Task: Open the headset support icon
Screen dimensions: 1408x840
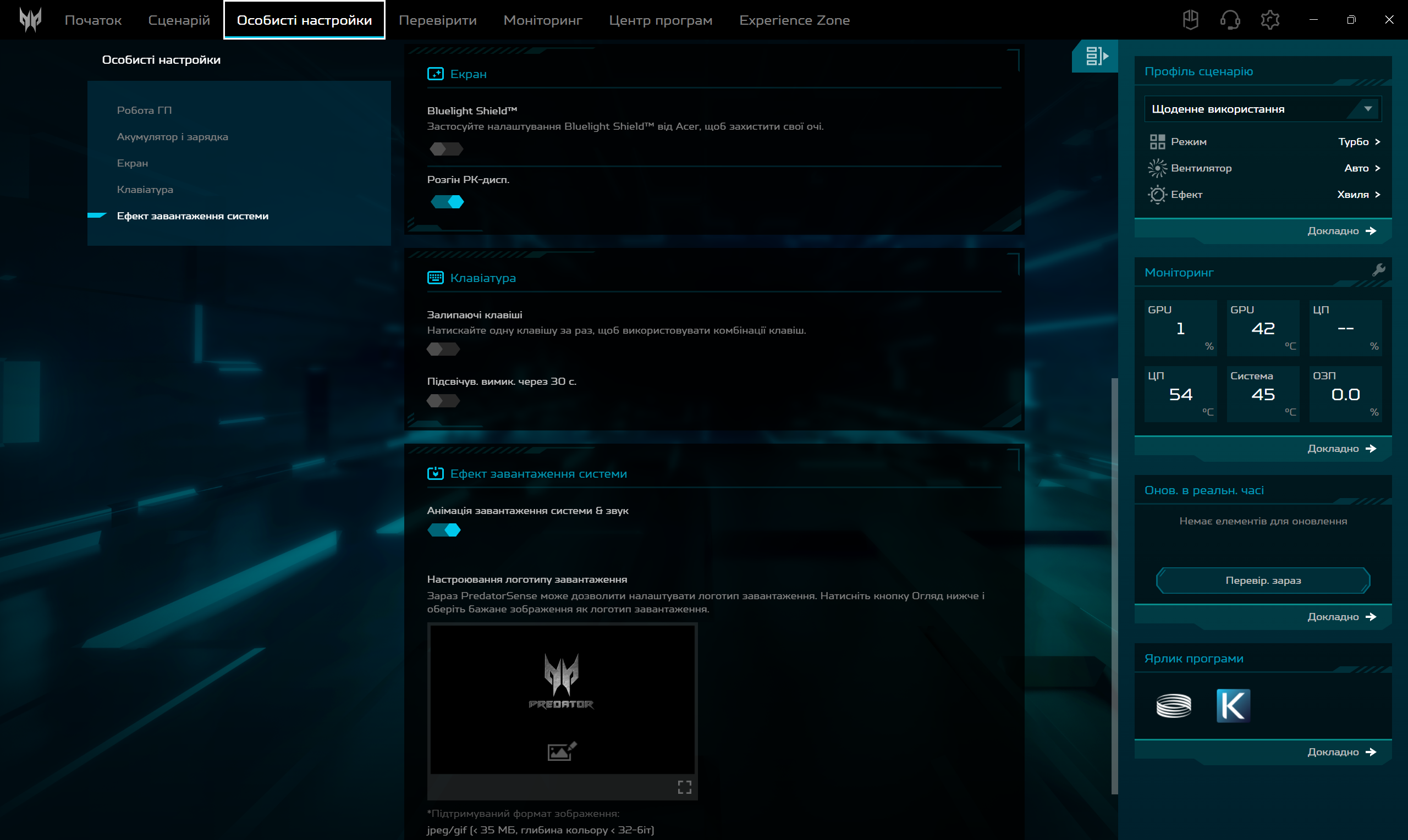Action: (x=1230, y=20)
